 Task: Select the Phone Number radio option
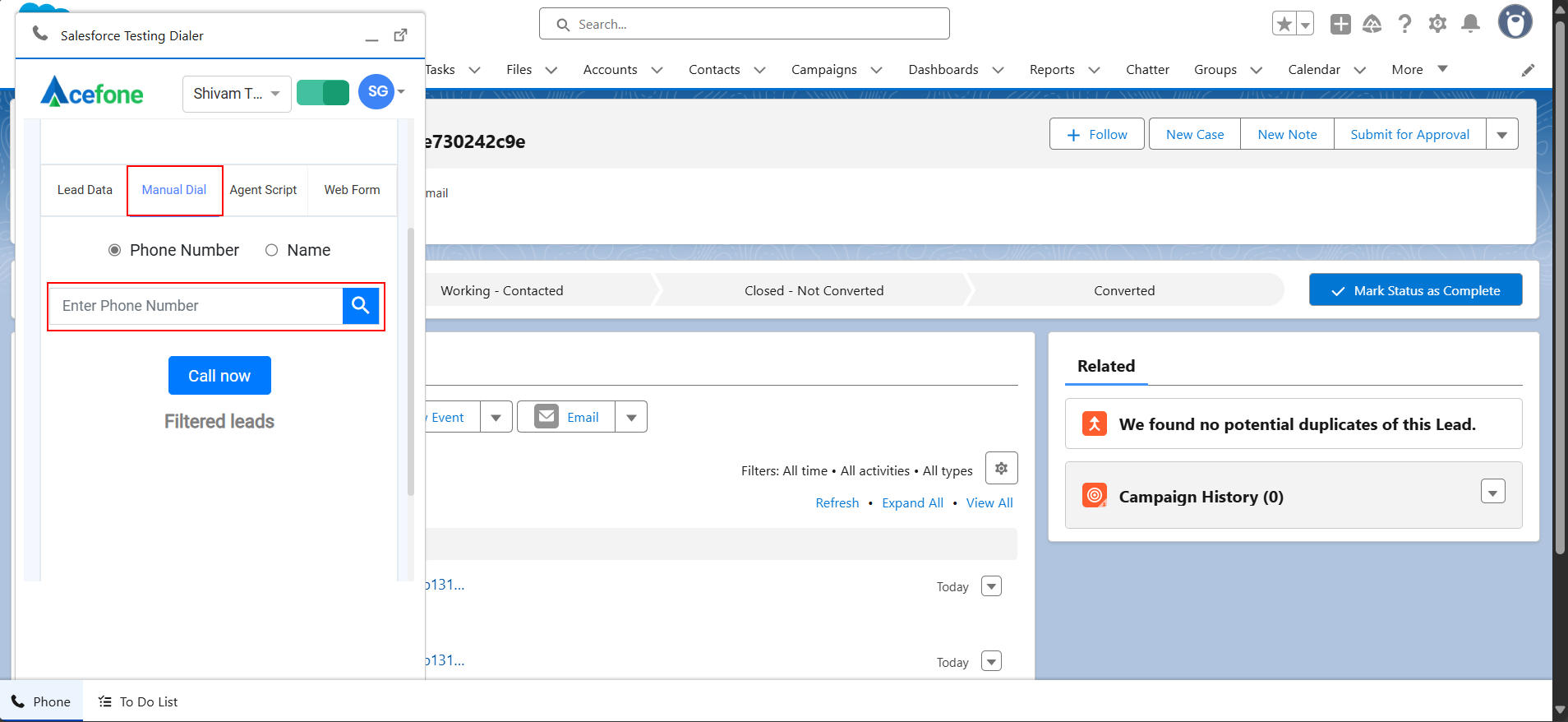pyautogui.click(x=115, y=250)
